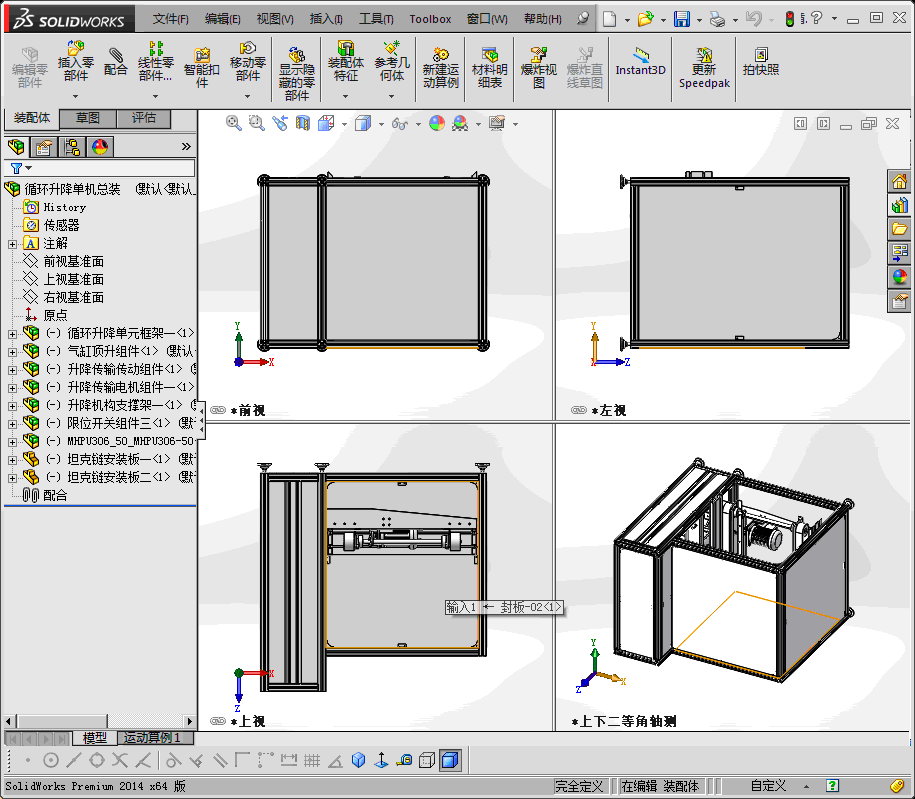
Task: Open the ConfigurationManager tab icon
Action: coord(72,146)
